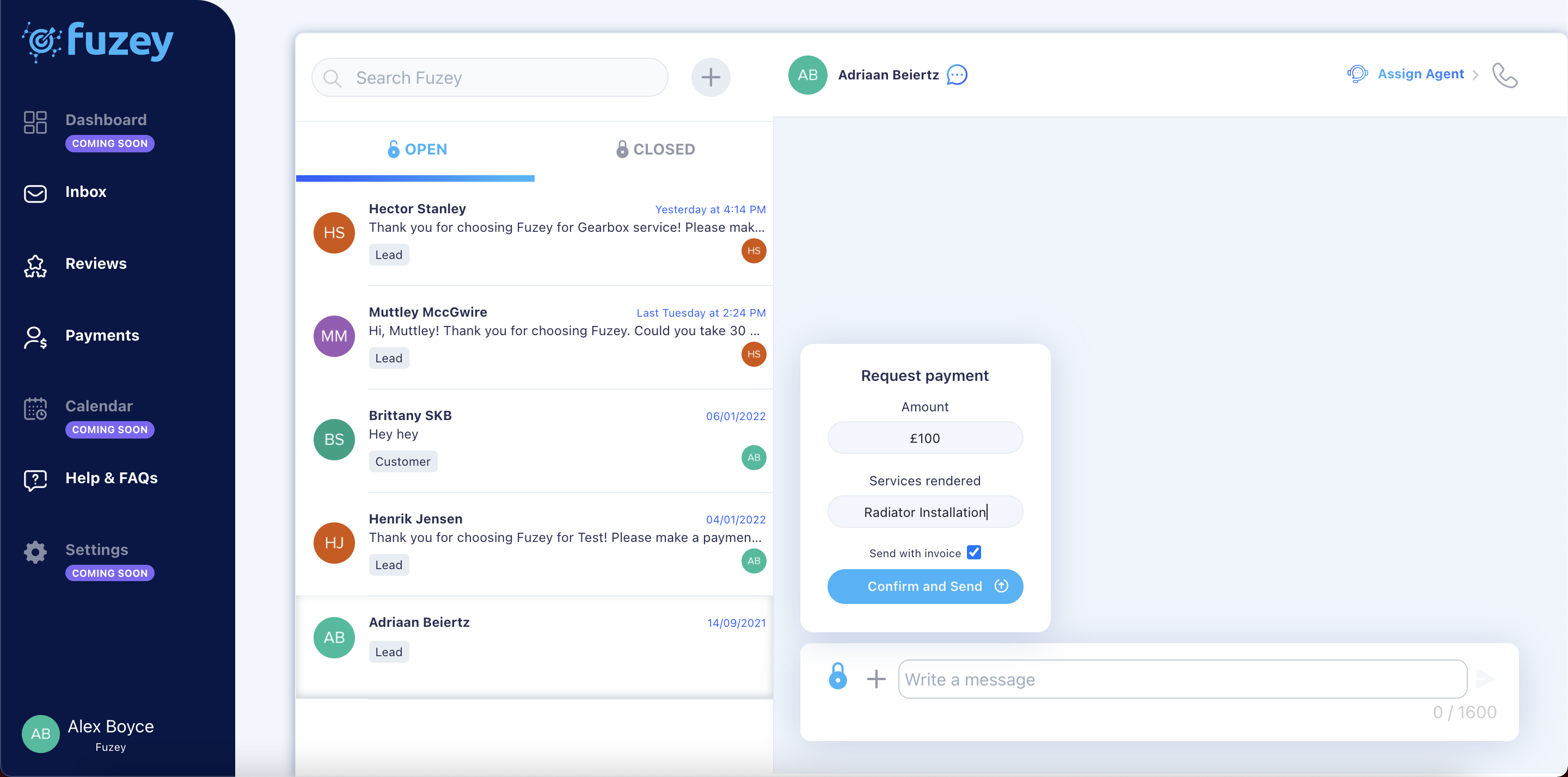This screenshot has height=777, width=1568.
Task: Open the chat bubble next to Adriaan Beiertz
Action: coord(956,75)
